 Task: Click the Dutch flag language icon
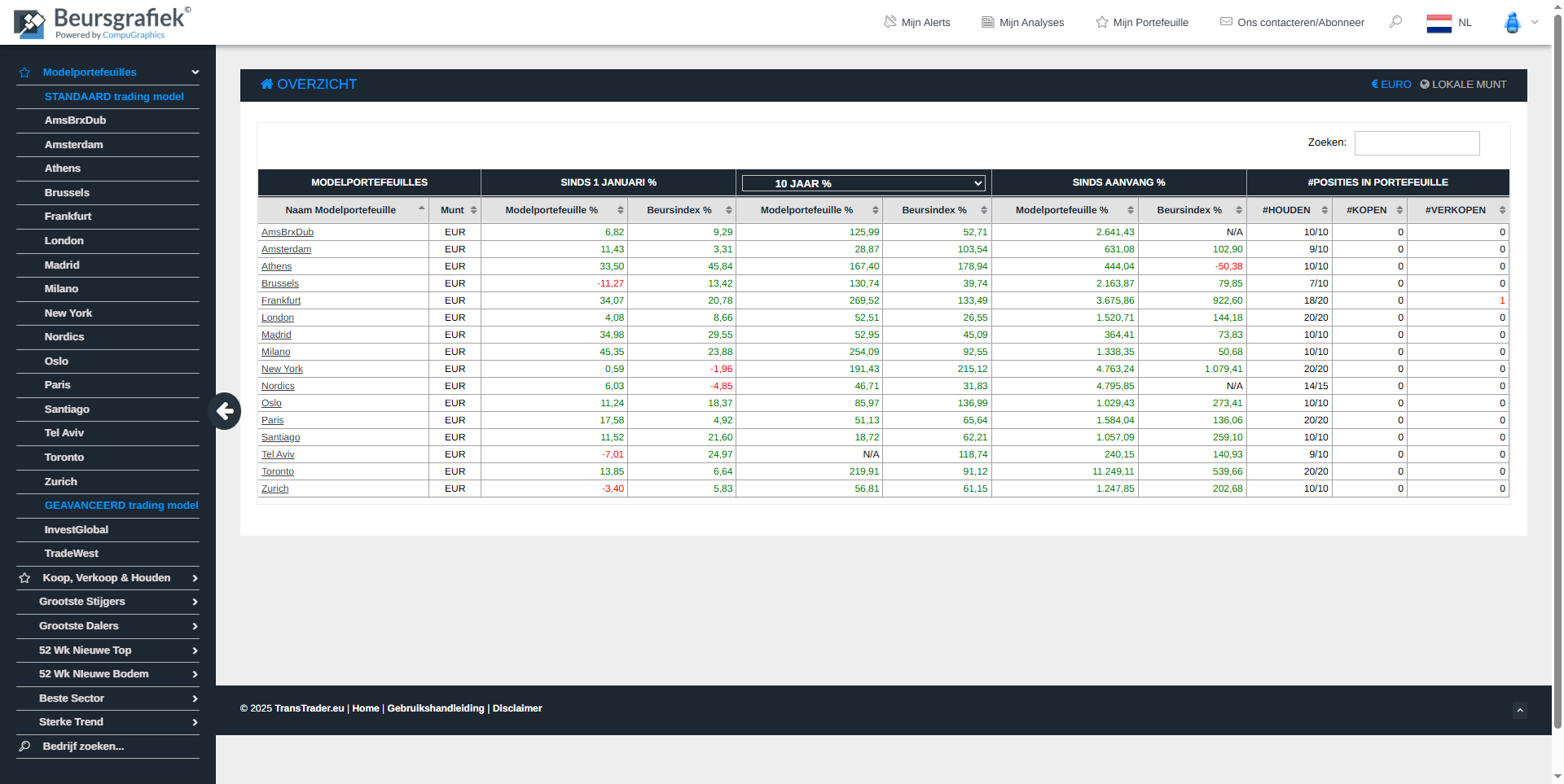[x=1439, y=23]
